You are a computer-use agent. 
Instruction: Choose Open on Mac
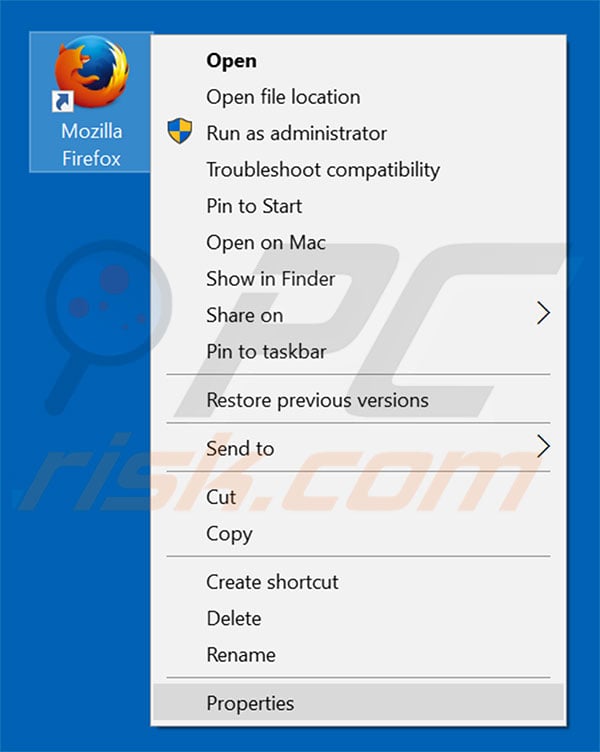coord(358,243)
